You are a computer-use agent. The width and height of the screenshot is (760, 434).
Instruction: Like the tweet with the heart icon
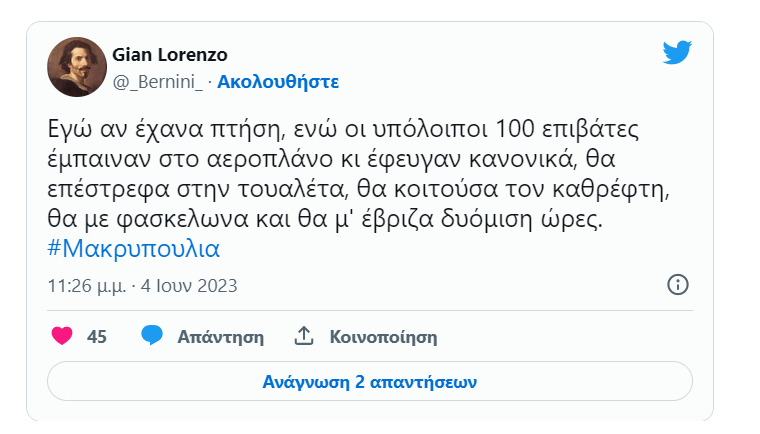62,336
